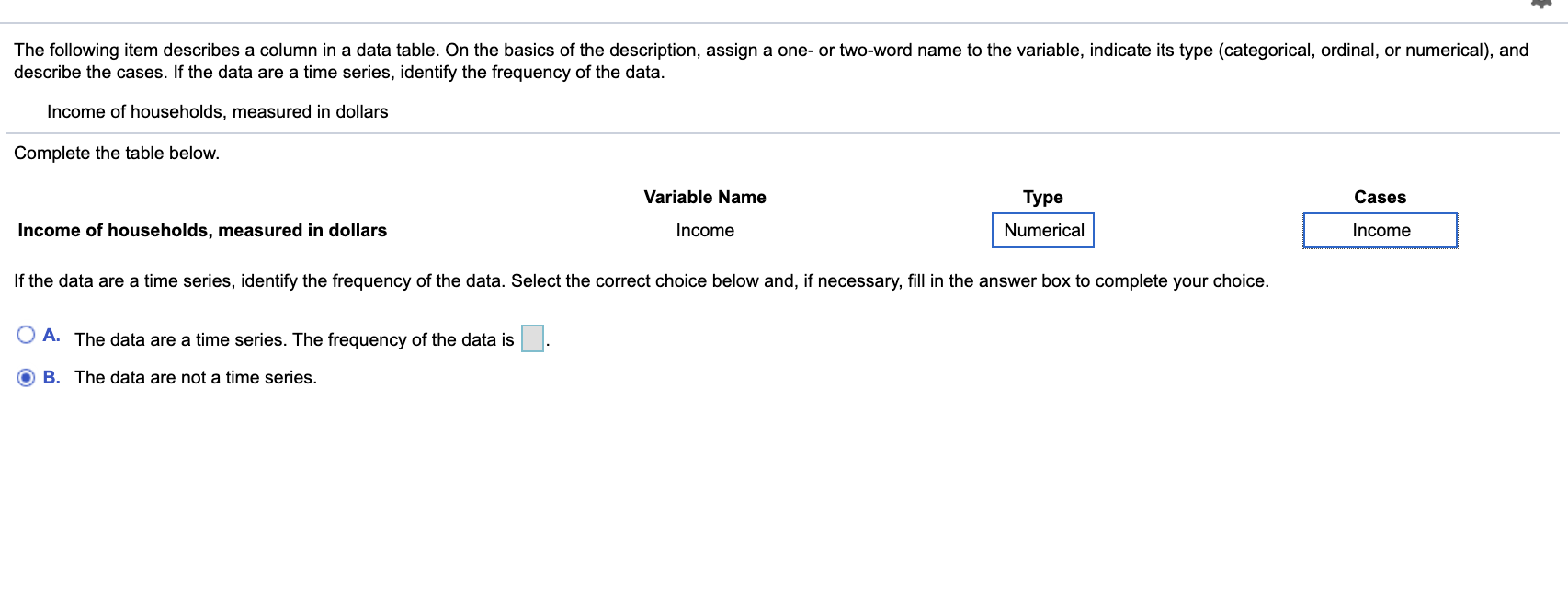1568x595 pixels.
Task: Select the Complete the table below heading
Action: (x=116, y=153)
